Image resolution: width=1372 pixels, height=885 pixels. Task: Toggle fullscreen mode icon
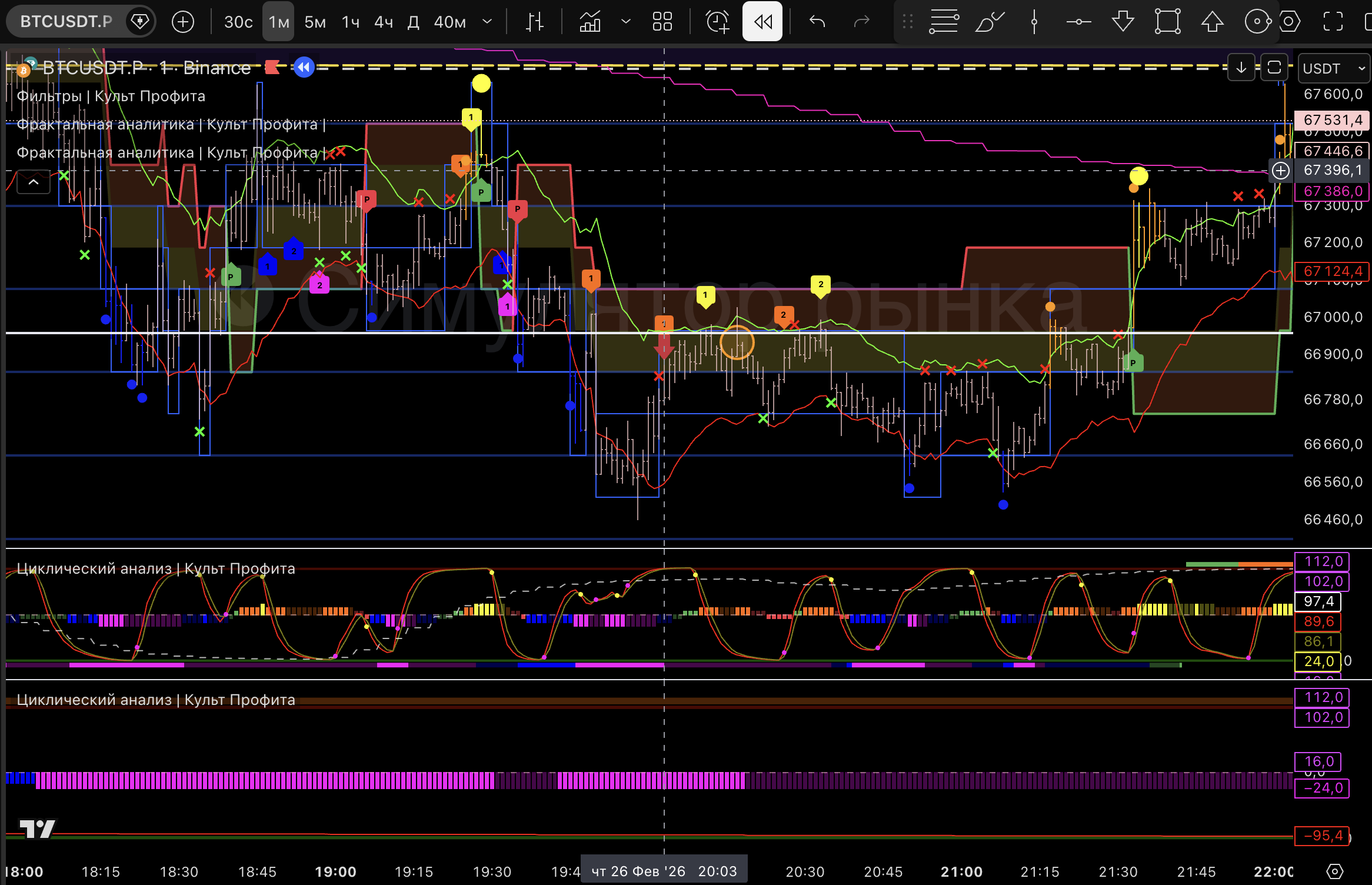[1333, 22]
